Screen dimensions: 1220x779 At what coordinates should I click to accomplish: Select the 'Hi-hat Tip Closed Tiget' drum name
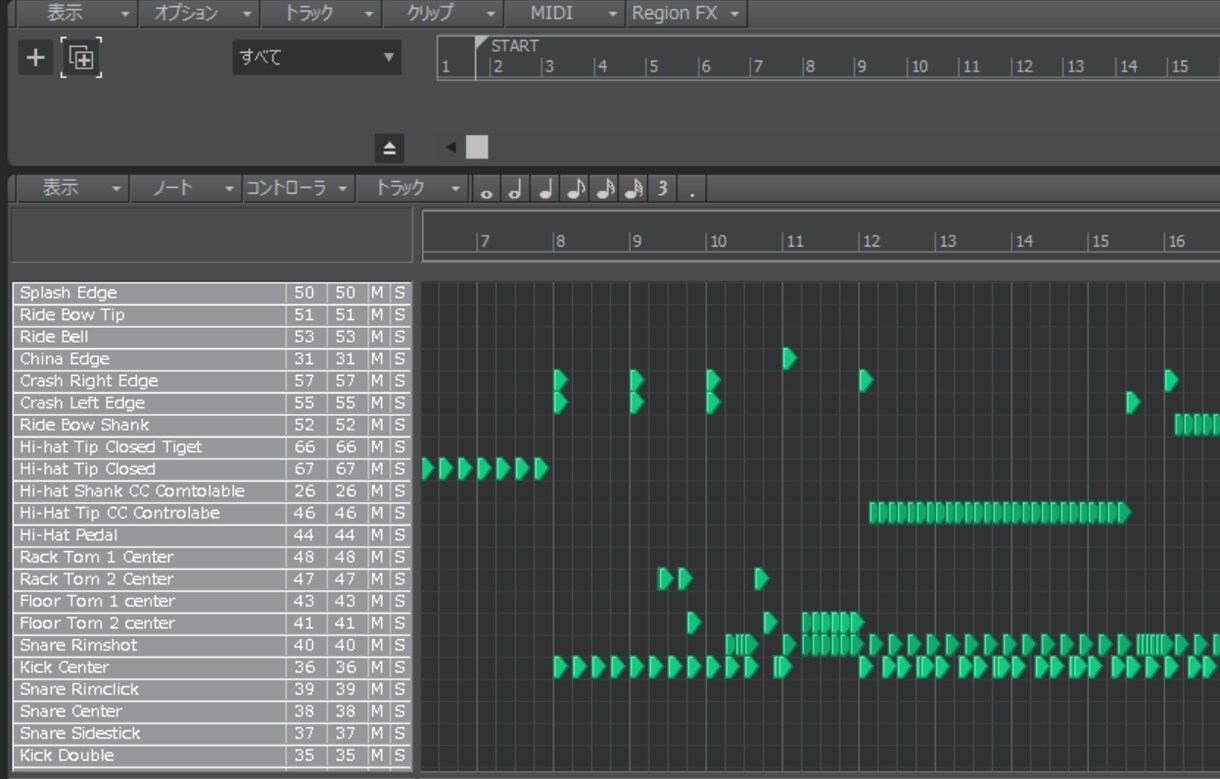(111, 447)
